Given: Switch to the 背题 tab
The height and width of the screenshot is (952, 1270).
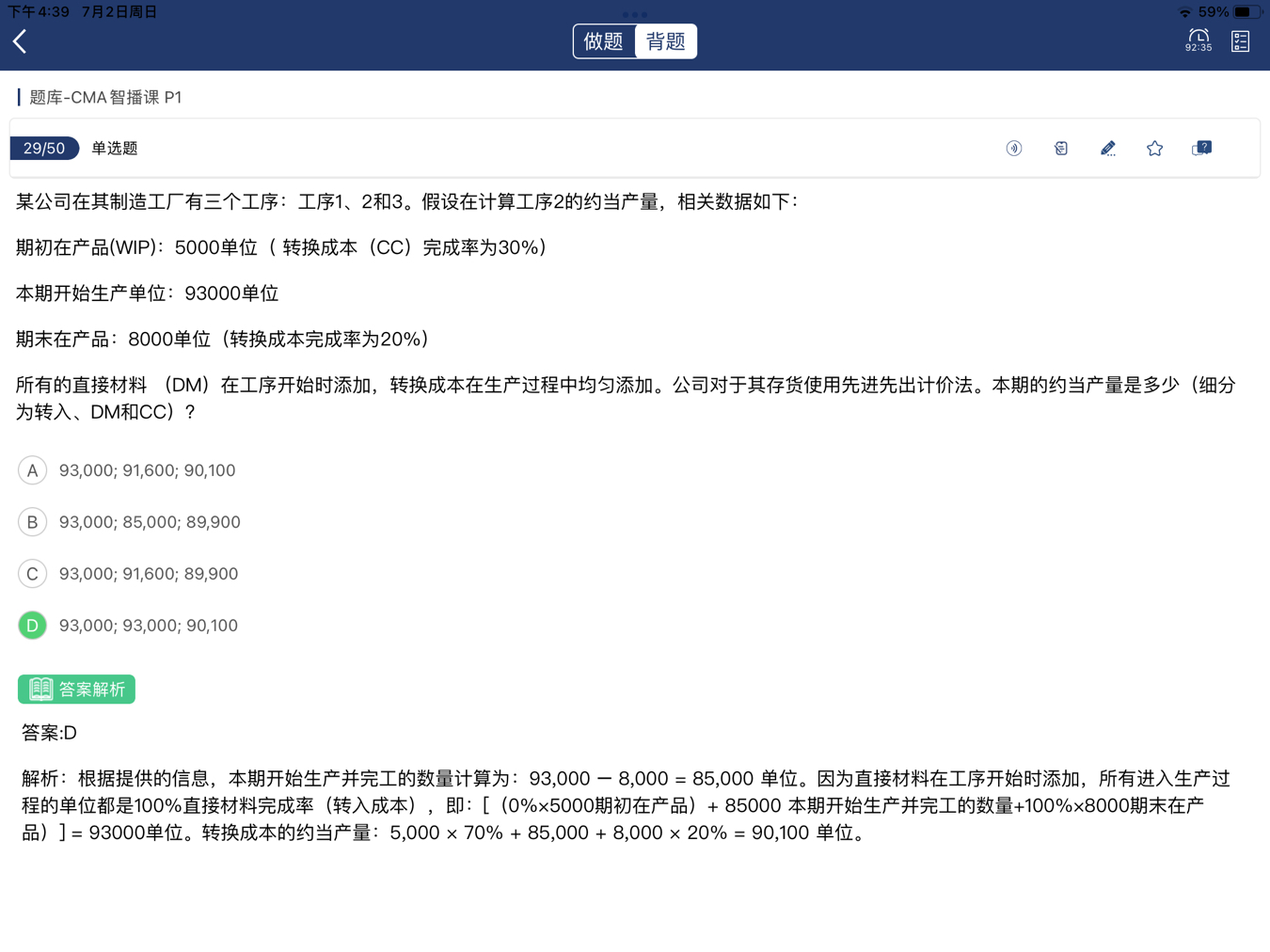Looking at the screenshot, I should [666, 41].
